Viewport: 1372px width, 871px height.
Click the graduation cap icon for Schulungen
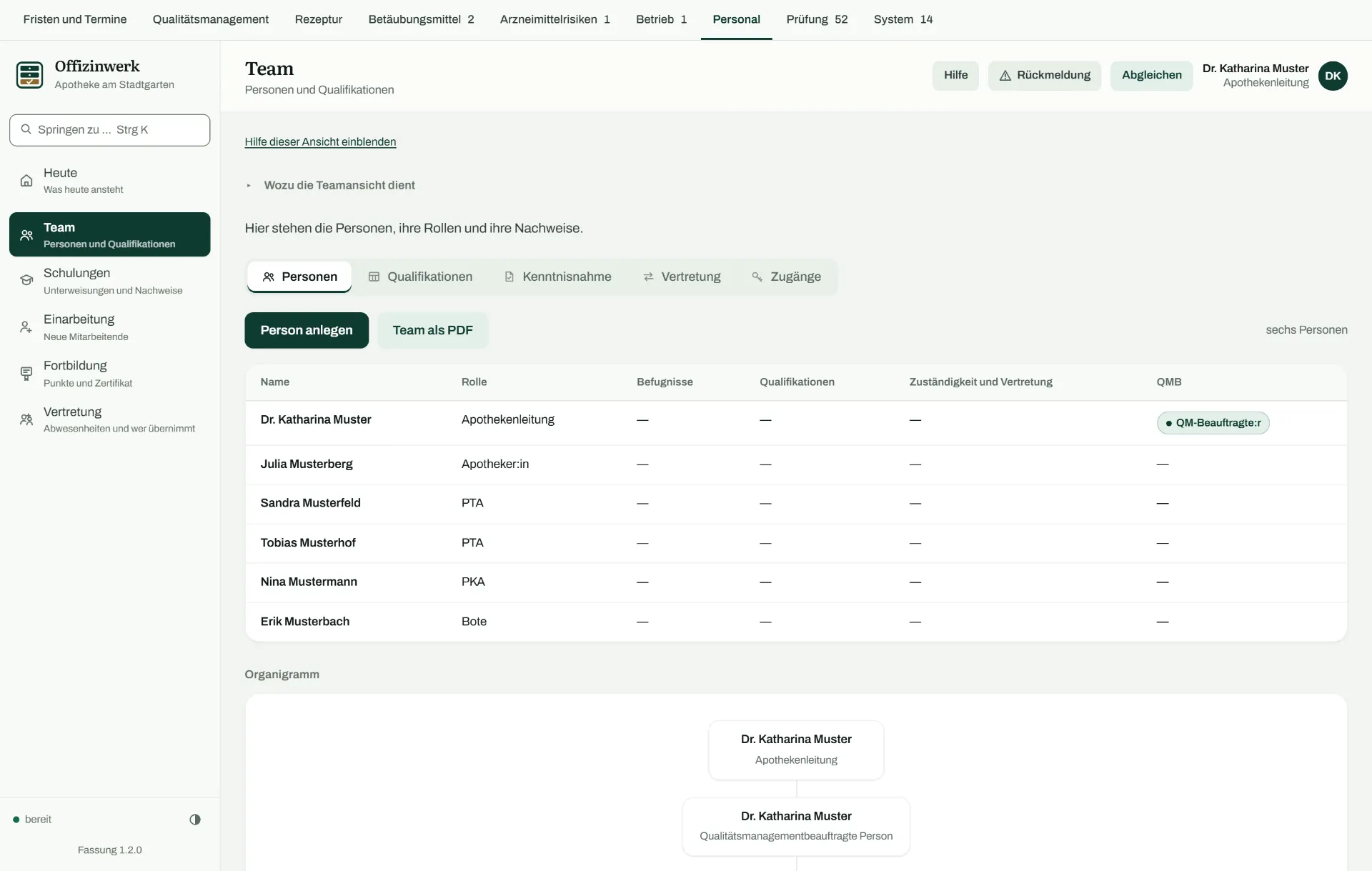tap(26, 281)
